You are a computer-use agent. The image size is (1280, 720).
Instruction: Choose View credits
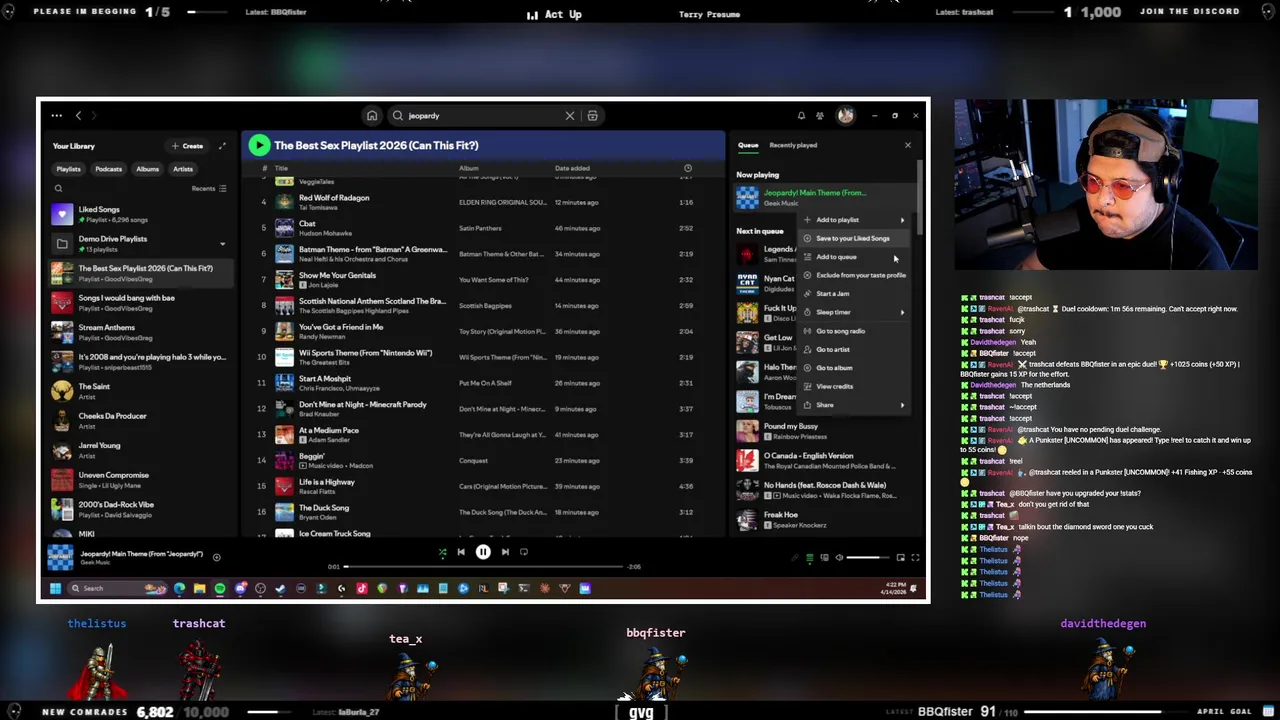pyautogui.click(x=855, y=386)
